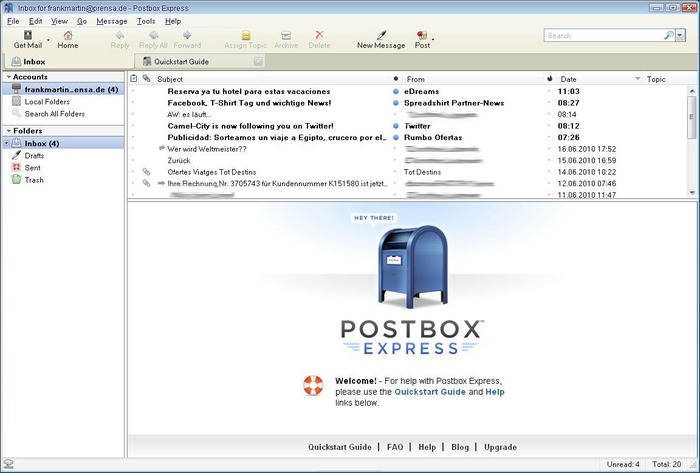700x473 pixels.
Task: Open 'Reserva ya tu hotel' message
Action: [x=249, y=91]
